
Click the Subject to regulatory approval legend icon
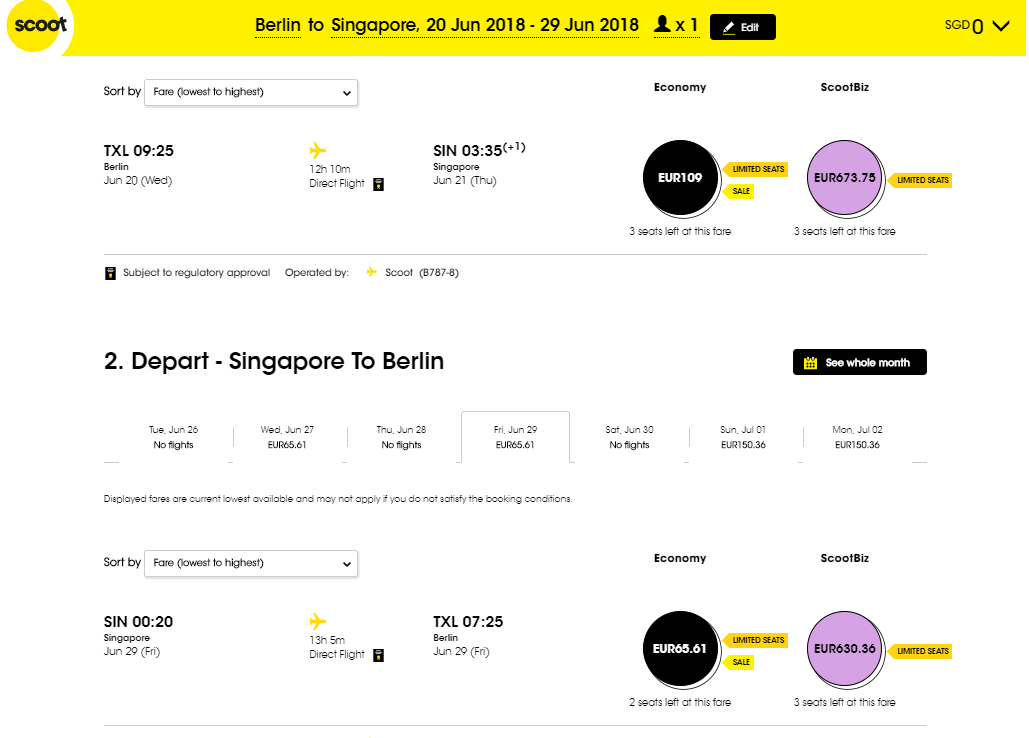(x=110, y=273)
